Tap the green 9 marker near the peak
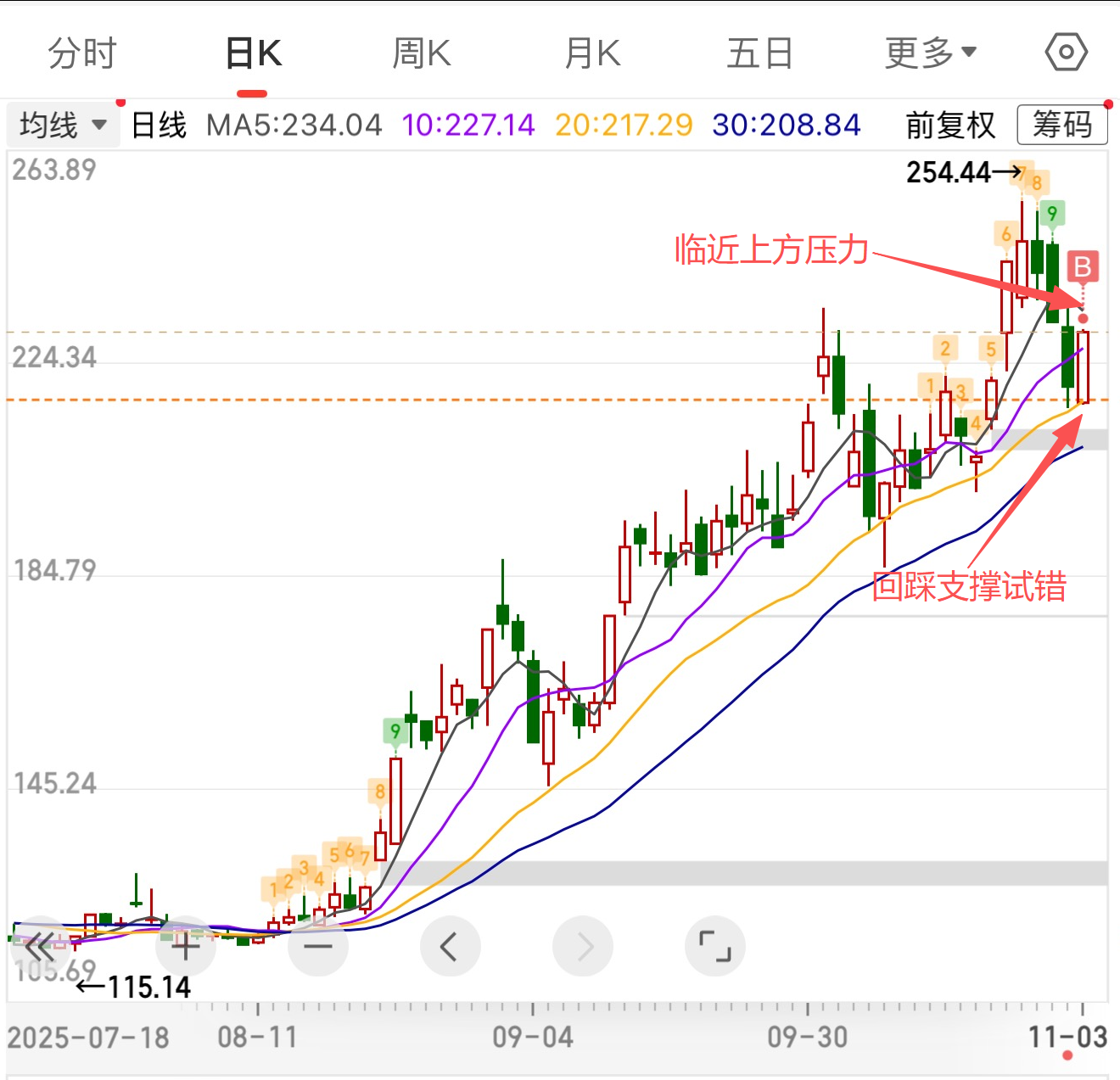This screenshot has height=1080, width=1120. tap(1052, 213)
